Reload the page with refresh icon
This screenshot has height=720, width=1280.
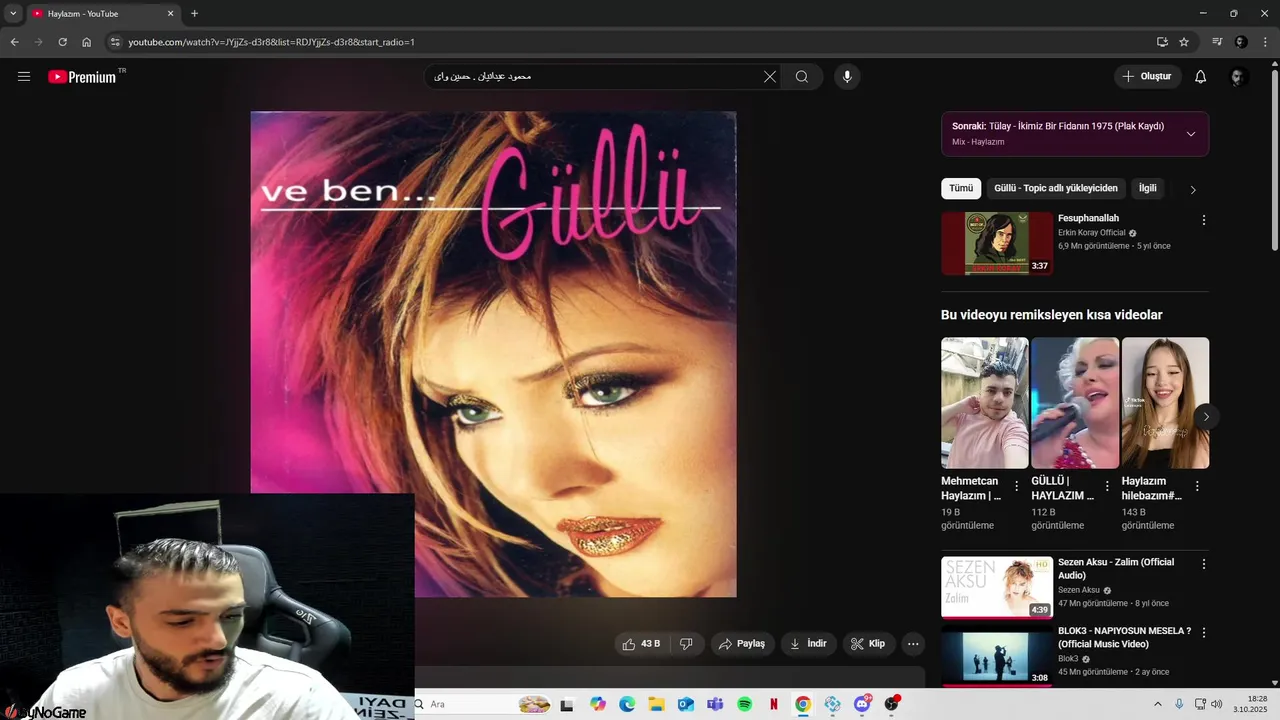coord(62,42)
